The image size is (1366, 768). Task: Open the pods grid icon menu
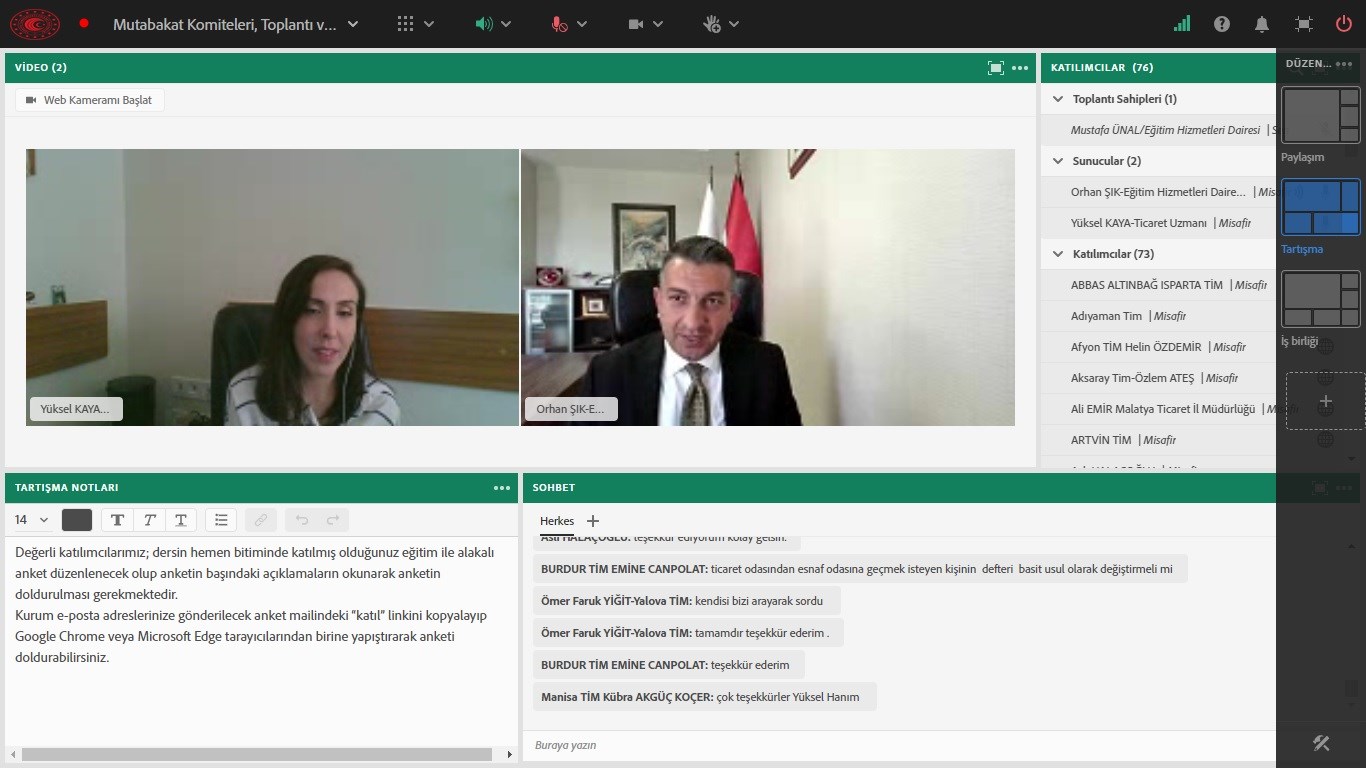pyautogui.click(x=405, y=24)
